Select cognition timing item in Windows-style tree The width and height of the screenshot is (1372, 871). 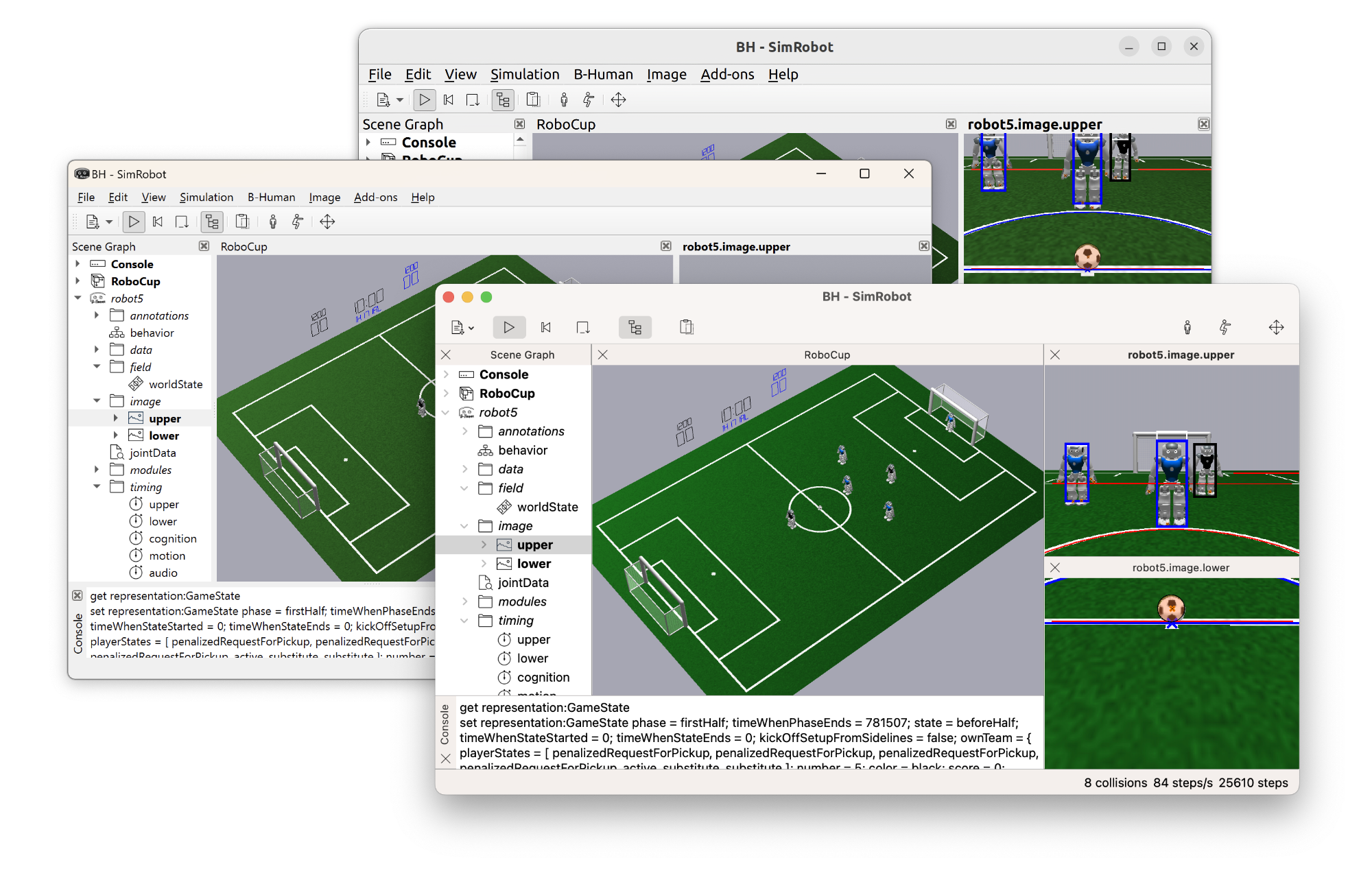(172, 539)
